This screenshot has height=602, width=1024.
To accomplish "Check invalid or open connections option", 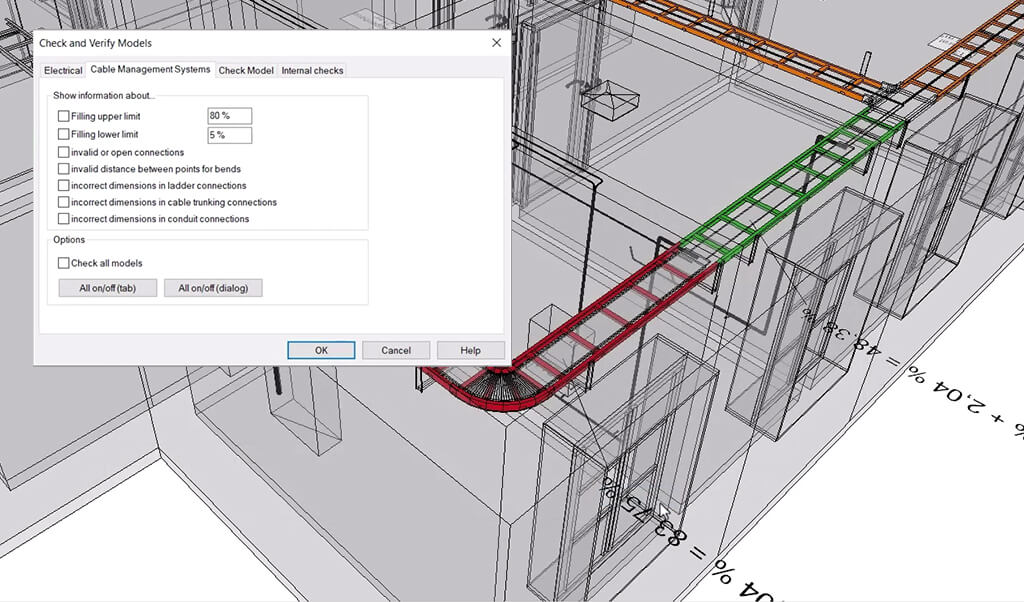I will coord(64,152).
